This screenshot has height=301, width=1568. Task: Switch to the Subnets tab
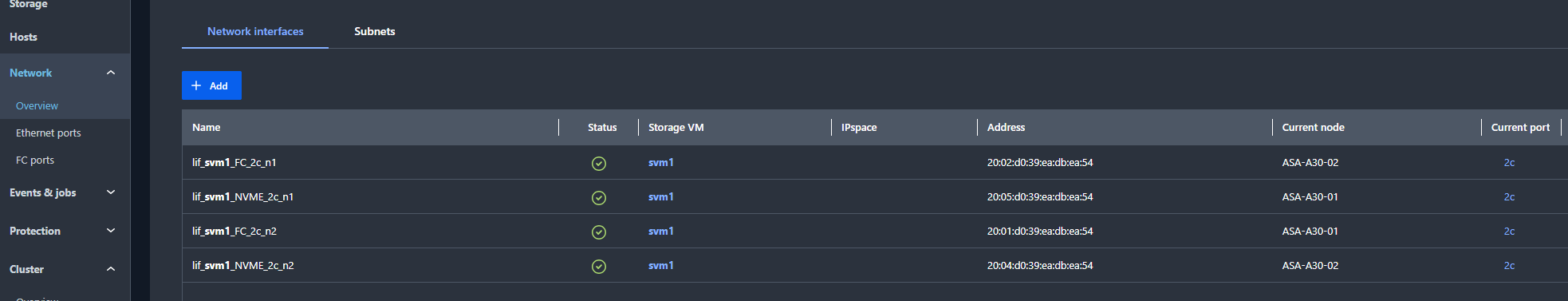pos(375,31)
